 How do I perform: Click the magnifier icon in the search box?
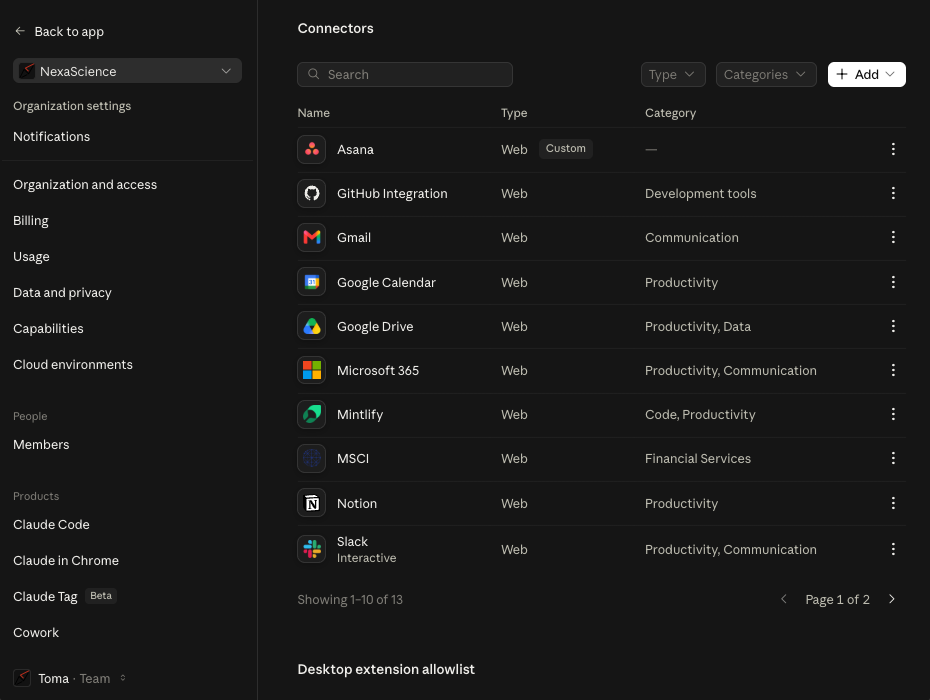pos(313,74)
